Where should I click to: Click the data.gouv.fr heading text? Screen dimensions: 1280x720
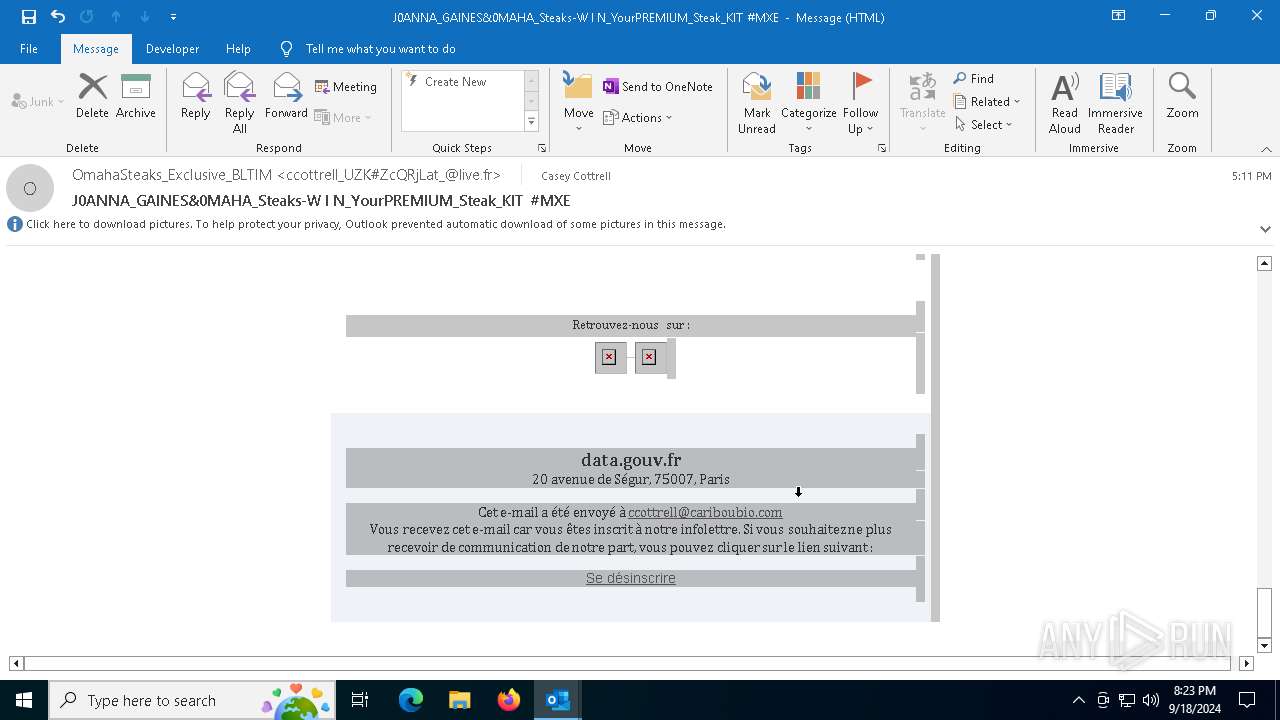(631, 460)
